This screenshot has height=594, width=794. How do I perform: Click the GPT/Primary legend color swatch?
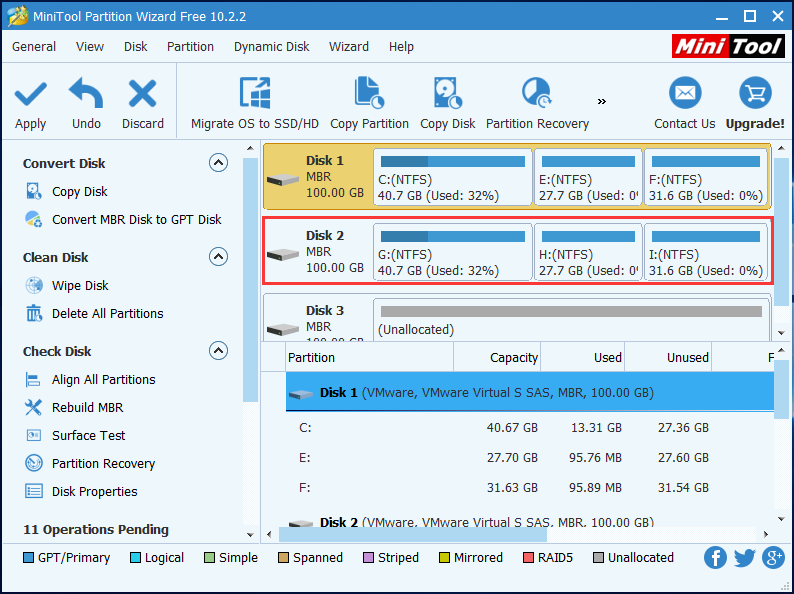pyautogui.click(x=28, y=558)
